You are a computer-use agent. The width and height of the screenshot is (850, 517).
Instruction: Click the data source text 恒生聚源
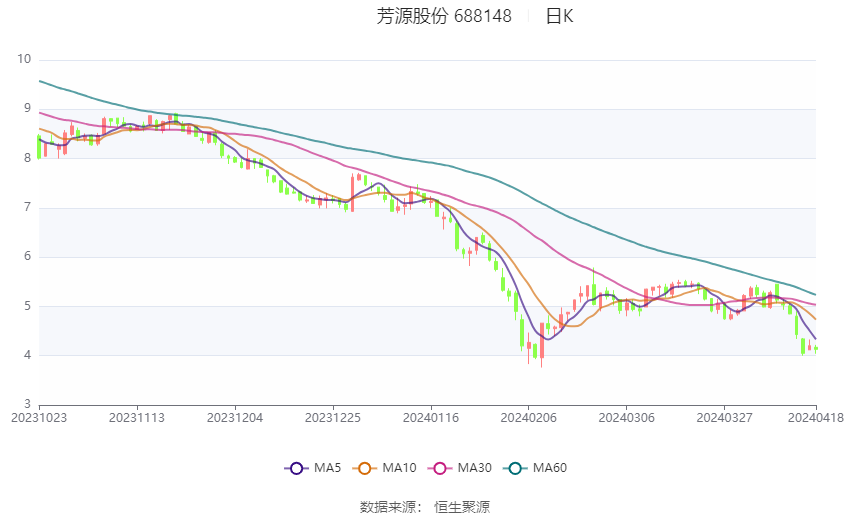pyautogui.click(x=462, y=507)
